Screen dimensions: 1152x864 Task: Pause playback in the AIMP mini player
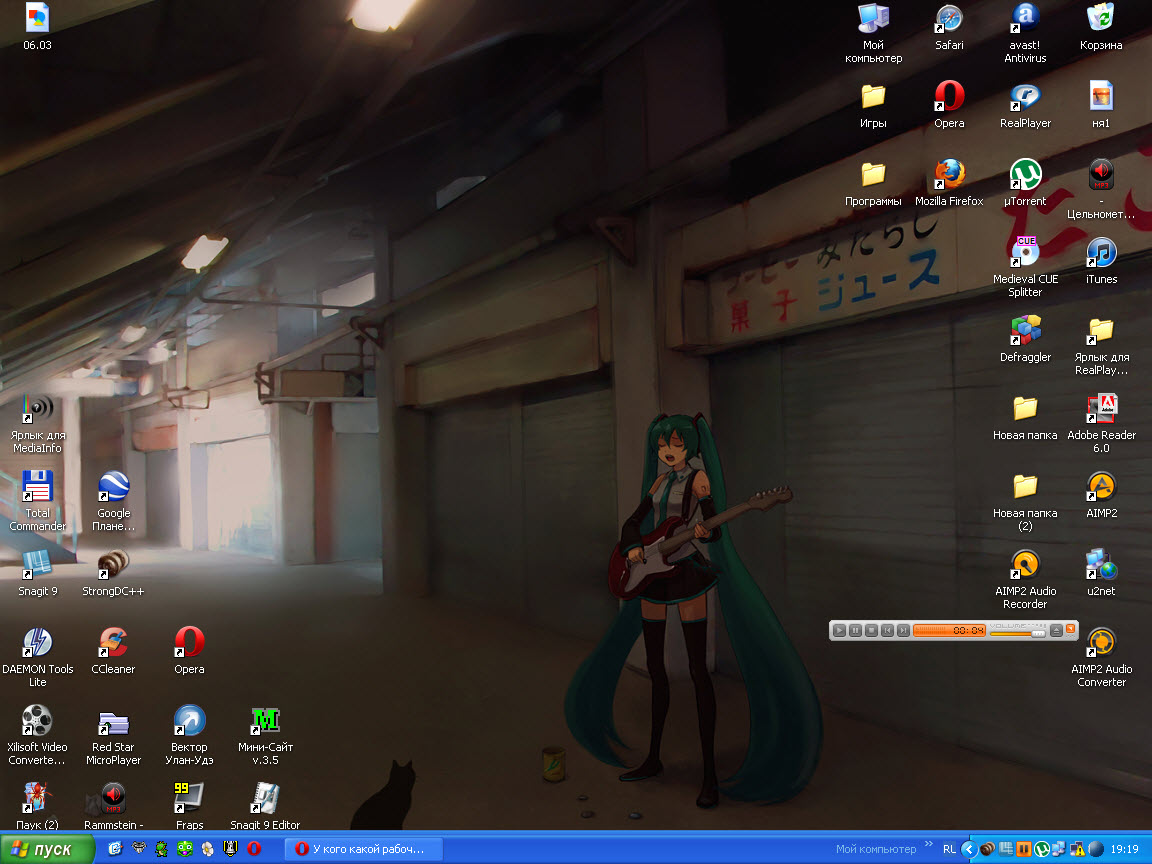point(856,630)
